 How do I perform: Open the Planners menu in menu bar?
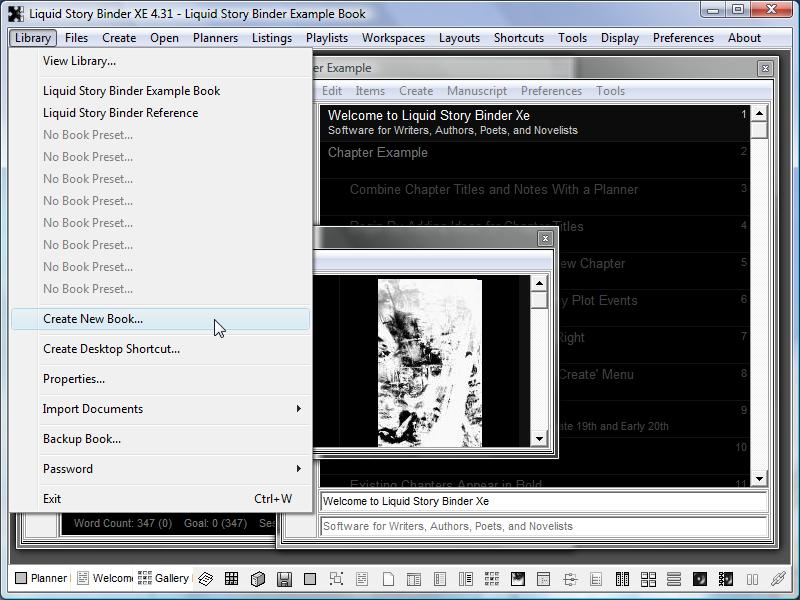pyautogui.click(x=215, y=38)
